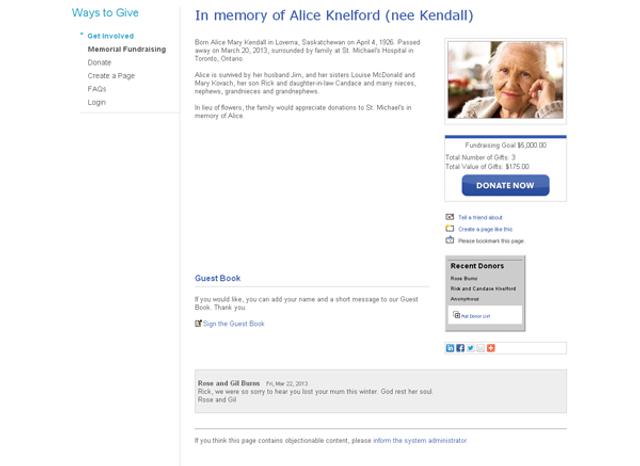
Task: Click the Twitter share icon
Action: [x=470, y=348]
